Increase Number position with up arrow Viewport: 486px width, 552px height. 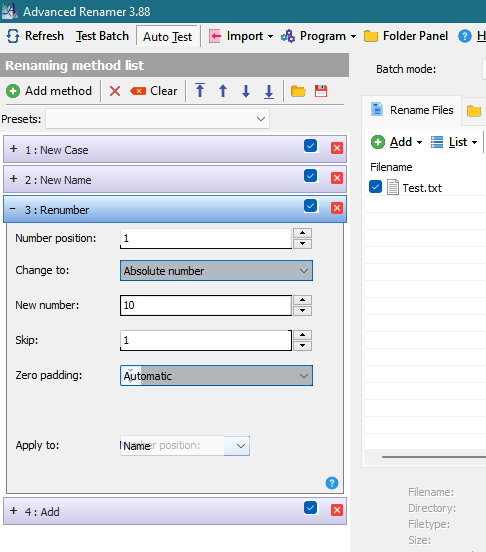point(302,233)
